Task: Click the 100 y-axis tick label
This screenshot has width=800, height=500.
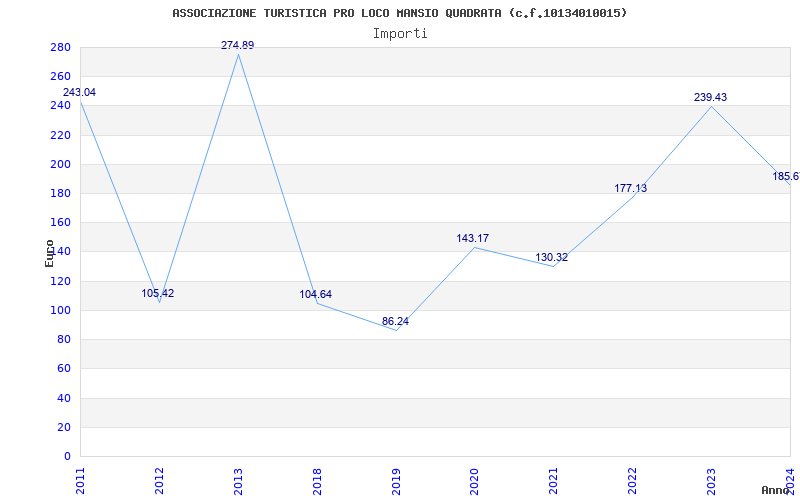Action: [x=60, y=310]
